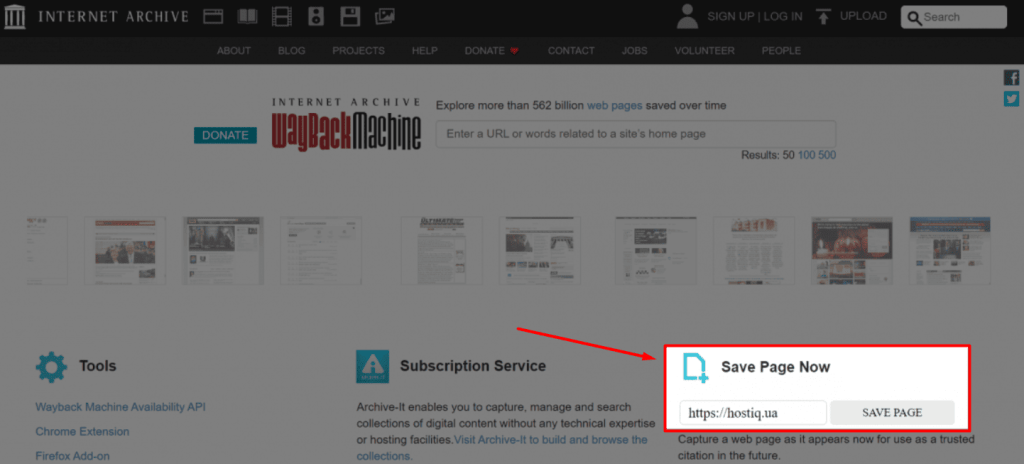Image resolution: width=1024 pixels, height=464 pixels.
Task: Click the Tools gear icon
Action: (x=51, y=367)
